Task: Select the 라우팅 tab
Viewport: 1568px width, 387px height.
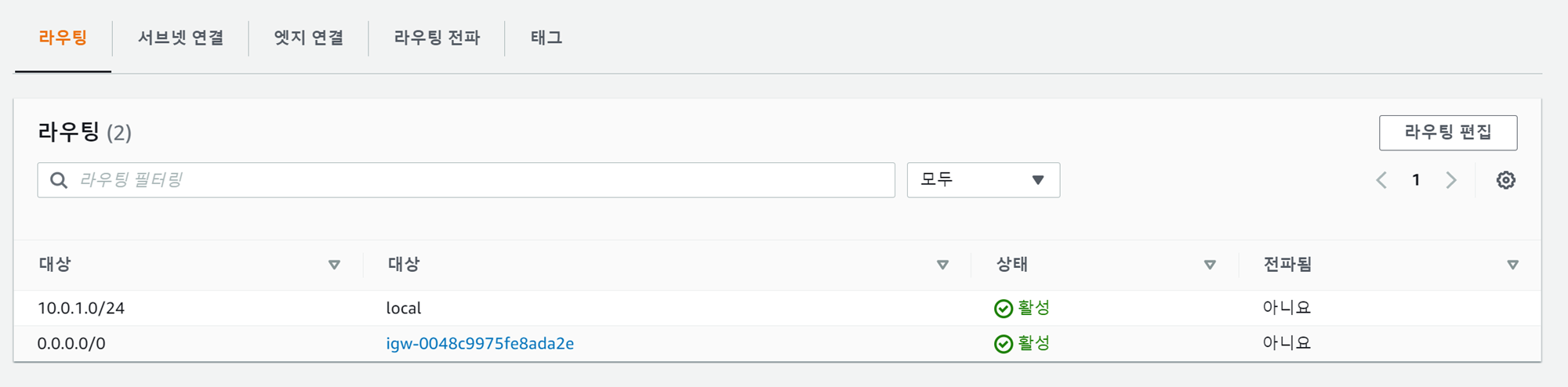Action: [x=63, y=38]
